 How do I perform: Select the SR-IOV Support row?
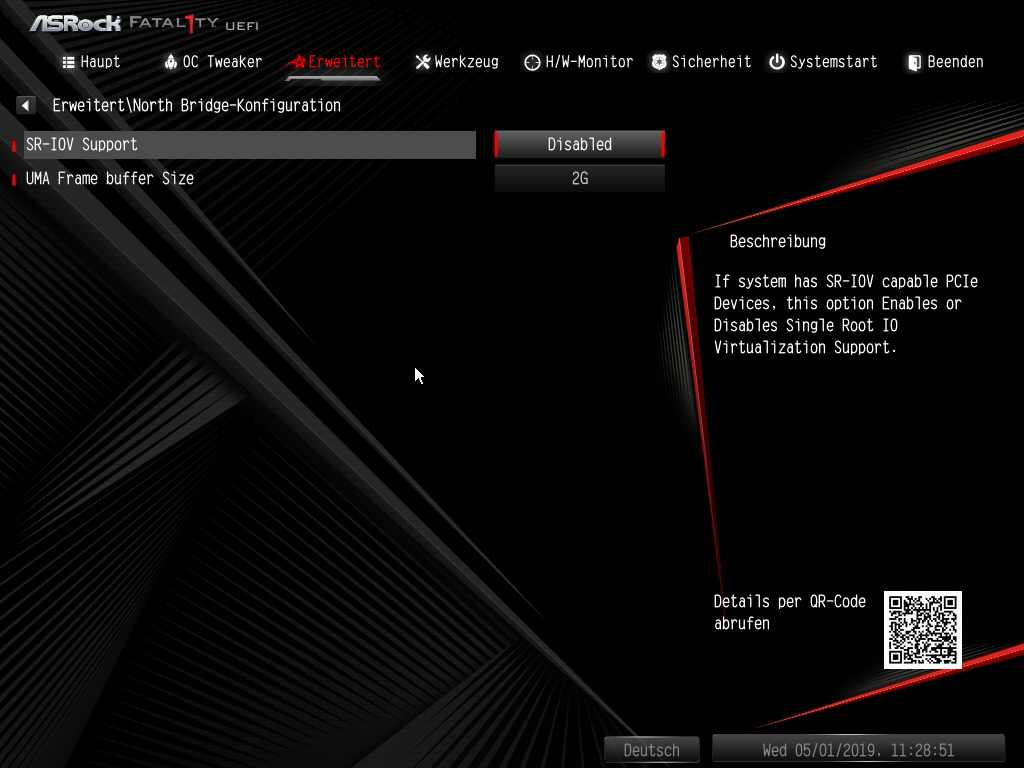pos(249,144)
